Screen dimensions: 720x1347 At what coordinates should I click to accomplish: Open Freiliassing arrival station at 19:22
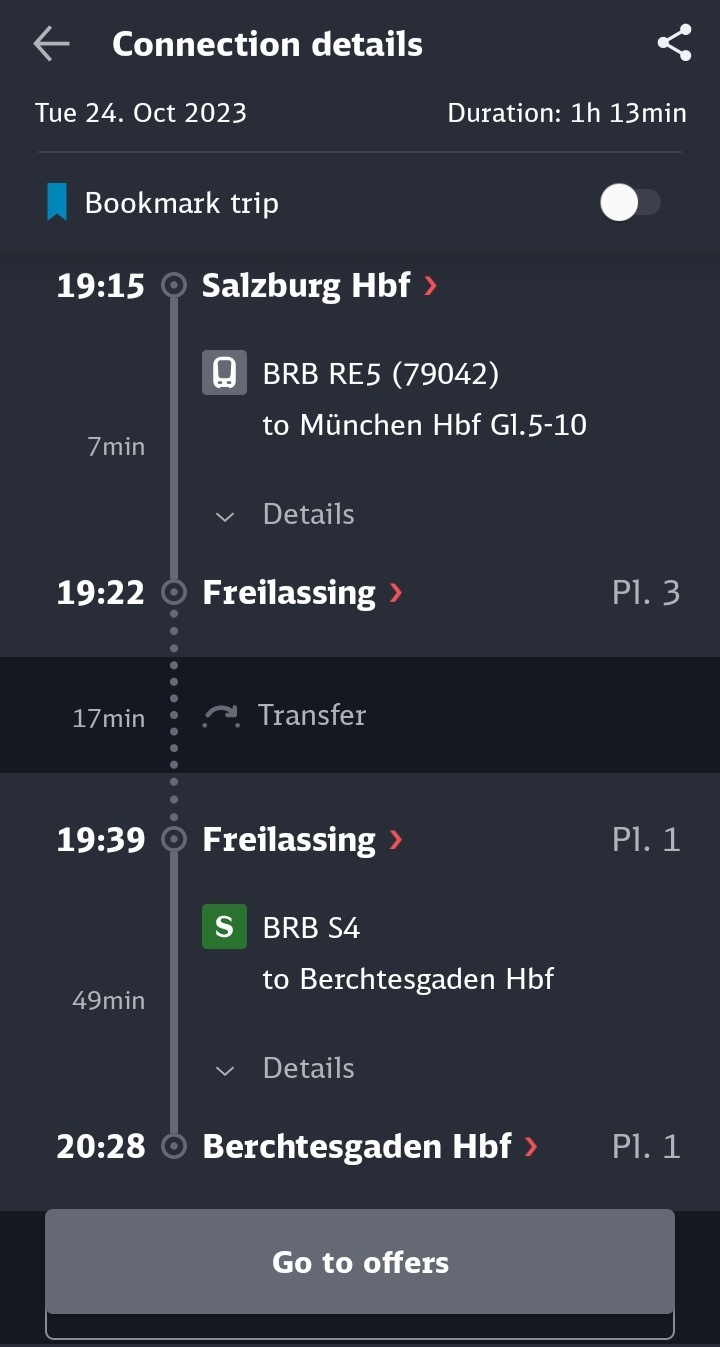(x=289, y=593)
